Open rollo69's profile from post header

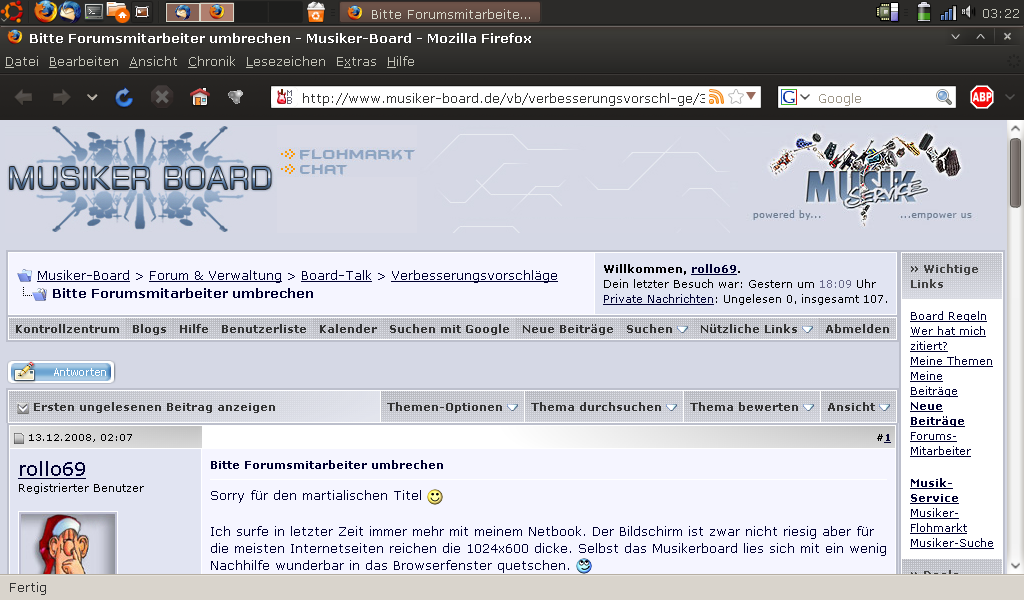pos(52,469)
